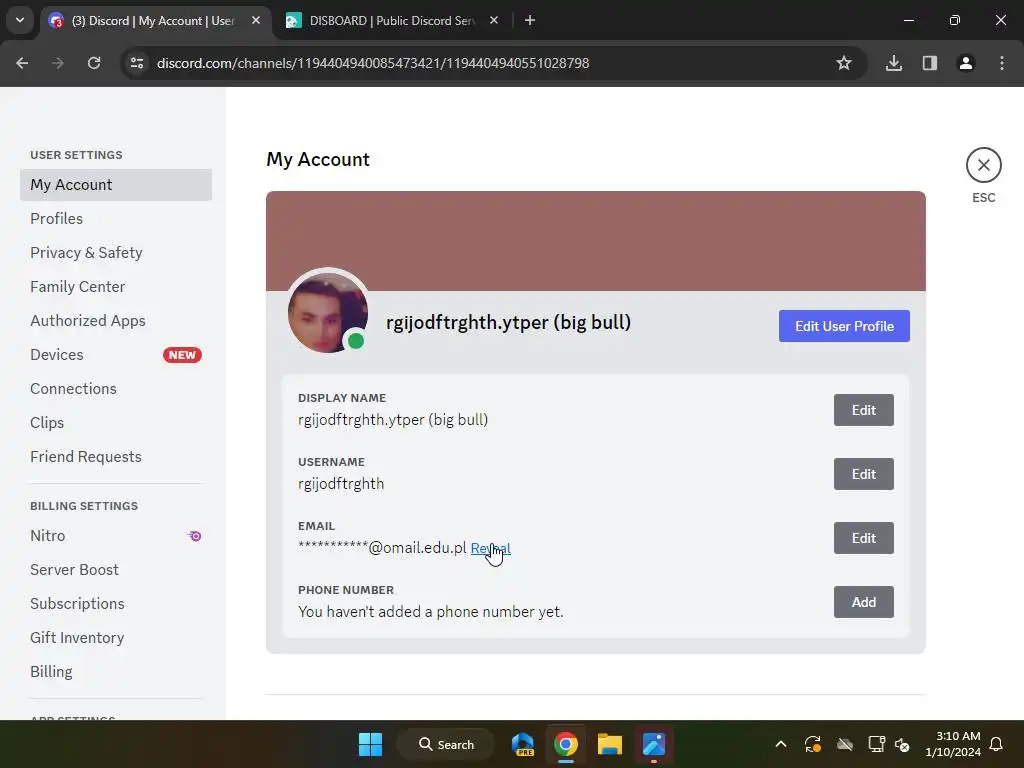Click the Nitro badge icon in sidebar

(195, 536)
